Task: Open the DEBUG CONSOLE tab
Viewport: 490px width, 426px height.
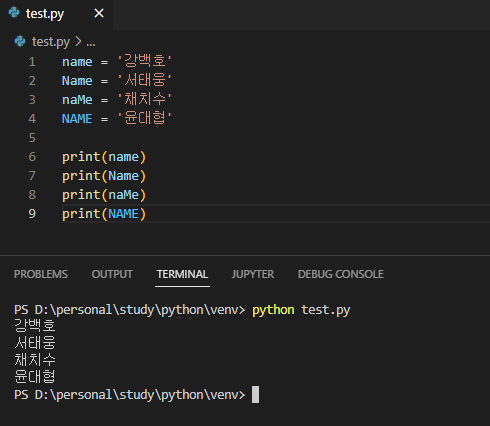Action: tap(341, 274)
